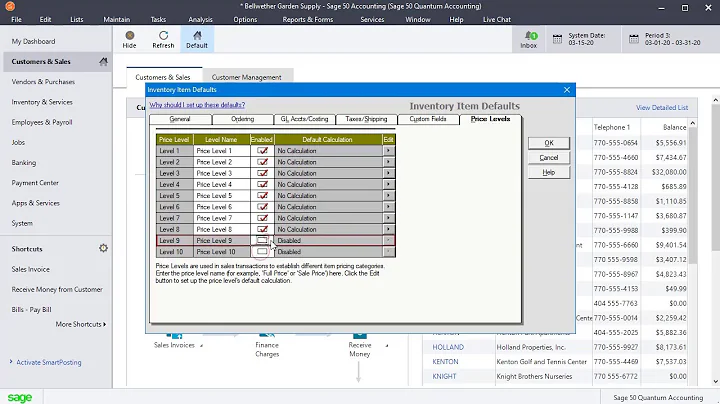
Task: Click Receive Money workflow icon
Action: pos(360,336)
